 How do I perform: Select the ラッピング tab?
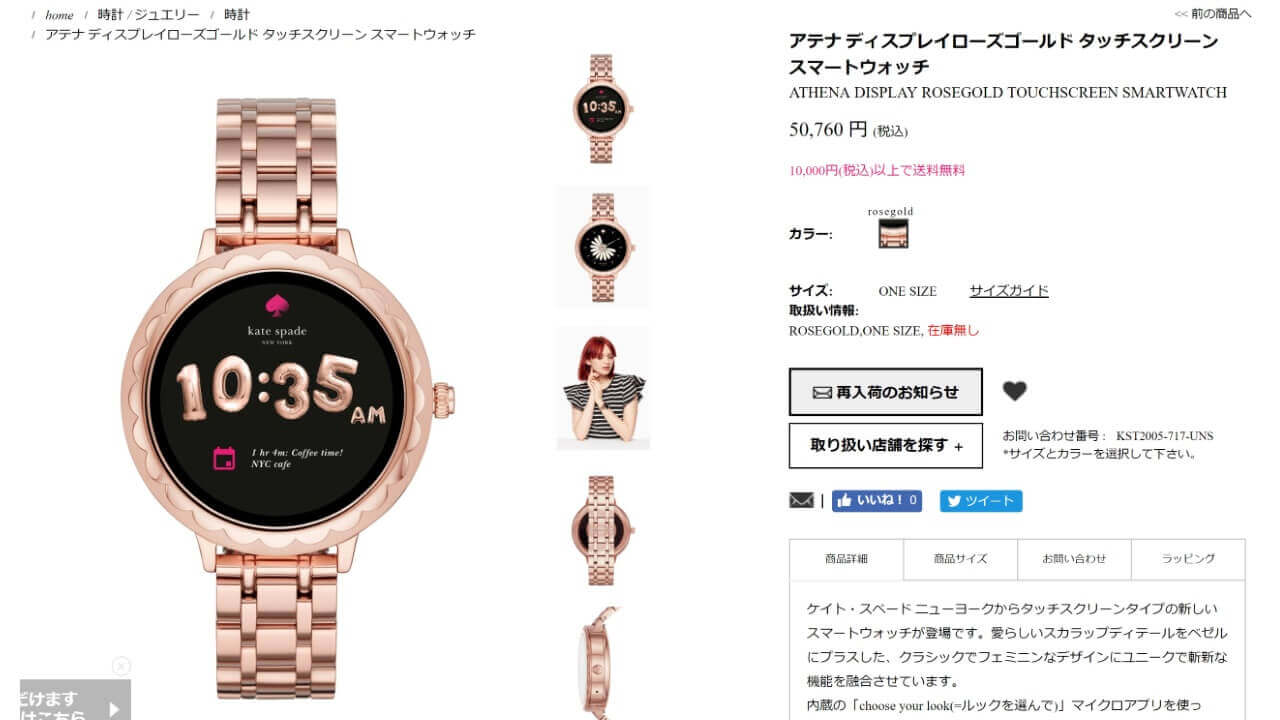1188,559
